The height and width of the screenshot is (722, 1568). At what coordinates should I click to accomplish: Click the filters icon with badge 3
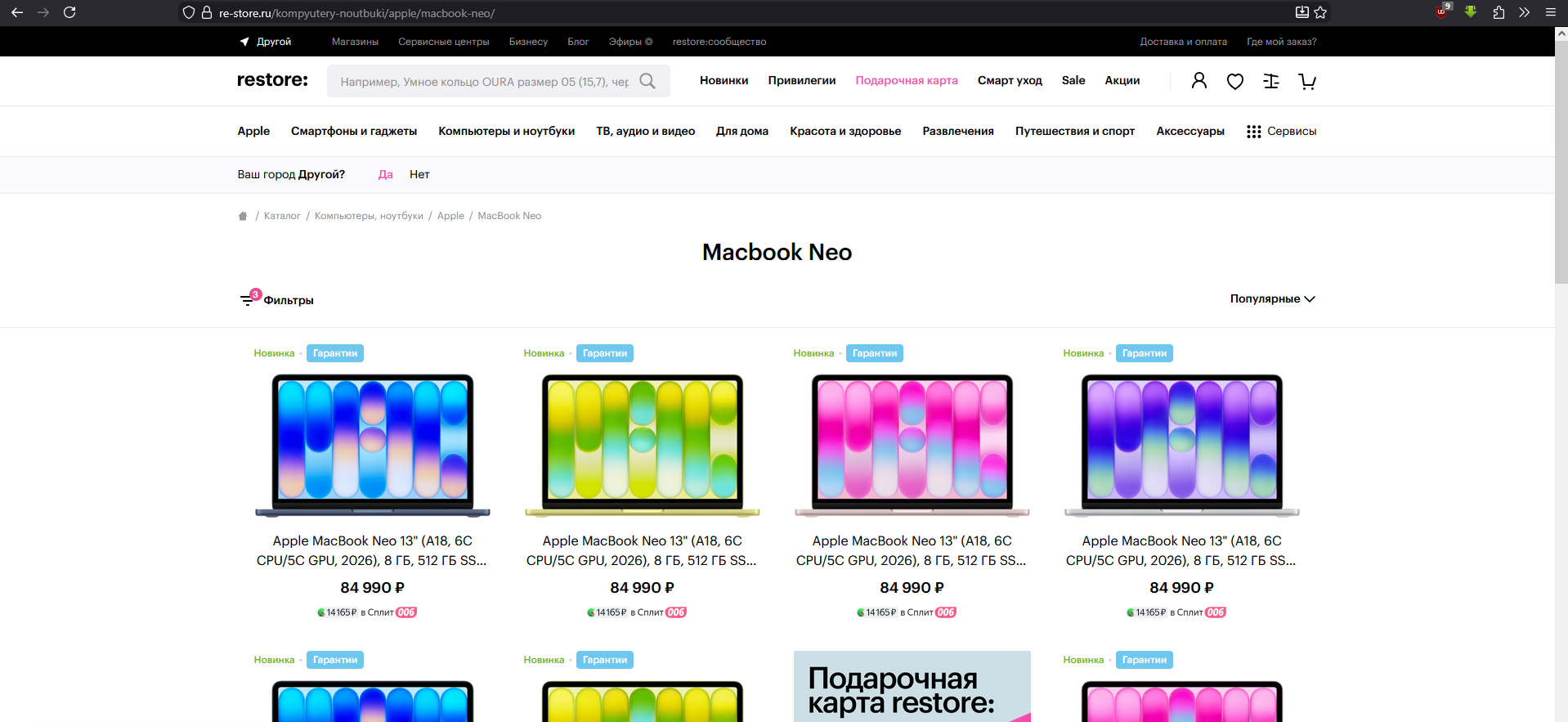[249, 298]
